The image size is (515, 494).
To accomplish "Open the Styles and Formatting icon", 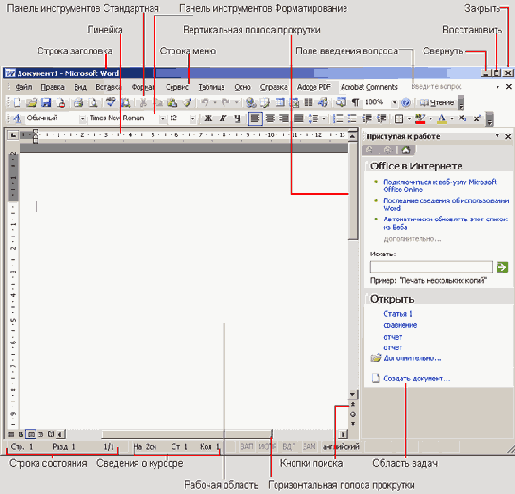I will click(17, 118).
